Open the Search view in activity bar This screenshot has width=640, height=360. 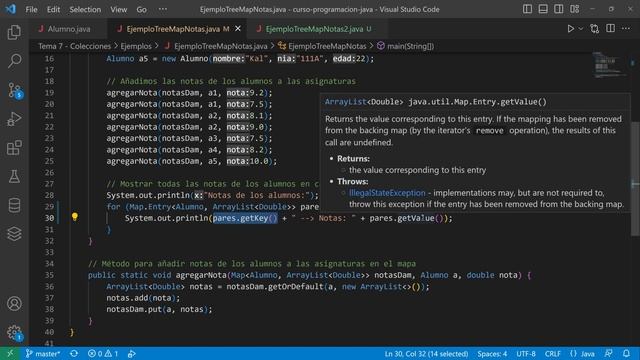pyautogui.click(x=14, y=61)
